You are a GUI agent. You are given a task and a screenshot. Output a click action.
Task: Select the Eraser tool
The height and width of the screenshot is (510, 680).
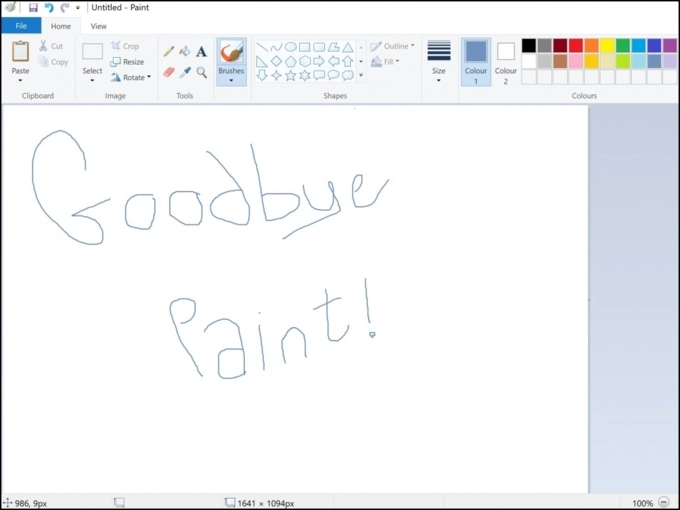(169, 72)
